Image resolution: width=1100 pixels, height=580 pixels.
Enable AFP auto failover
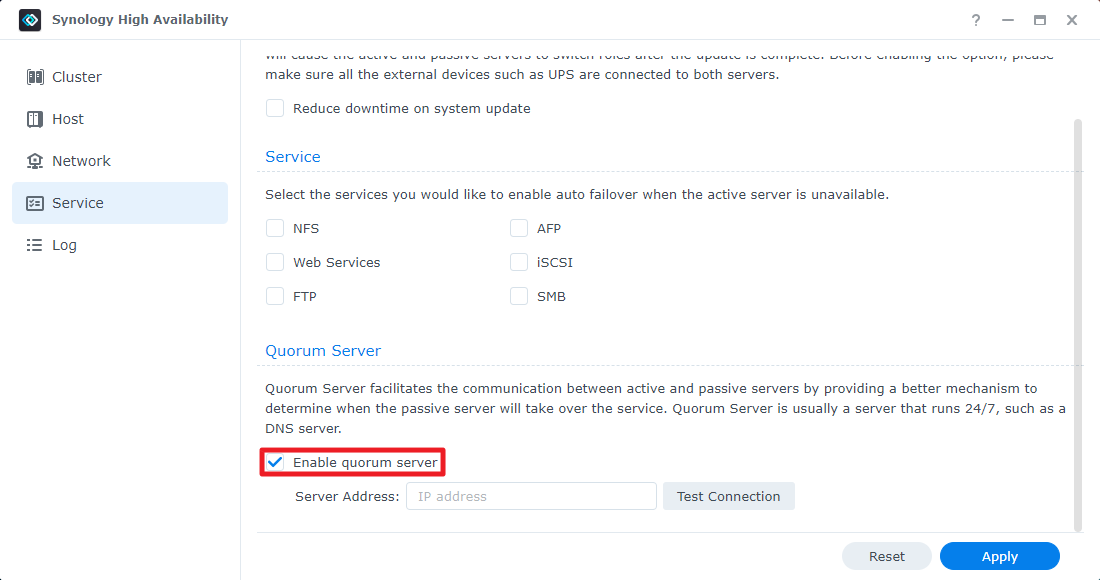(x=519, y=228)
